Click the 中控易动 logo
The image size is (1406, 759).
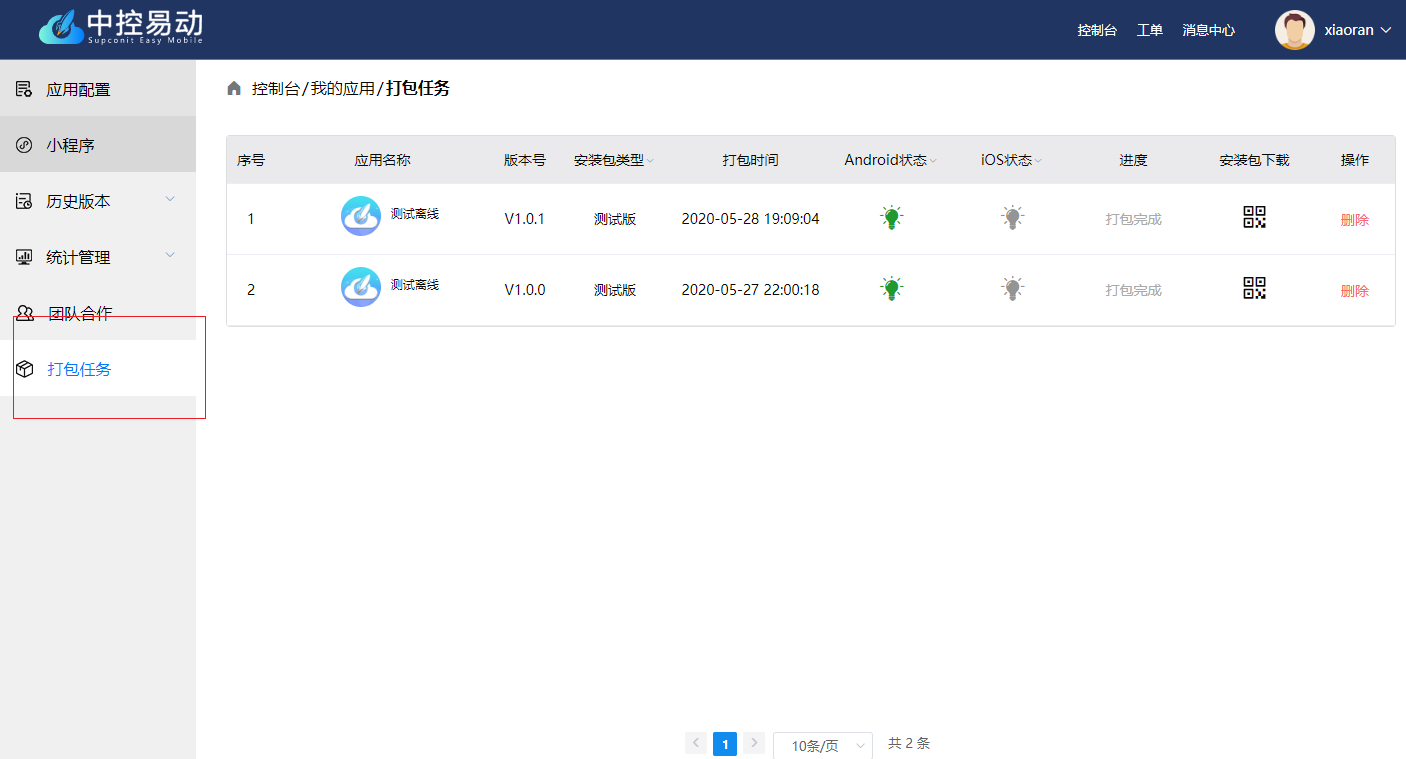point(121,26)
